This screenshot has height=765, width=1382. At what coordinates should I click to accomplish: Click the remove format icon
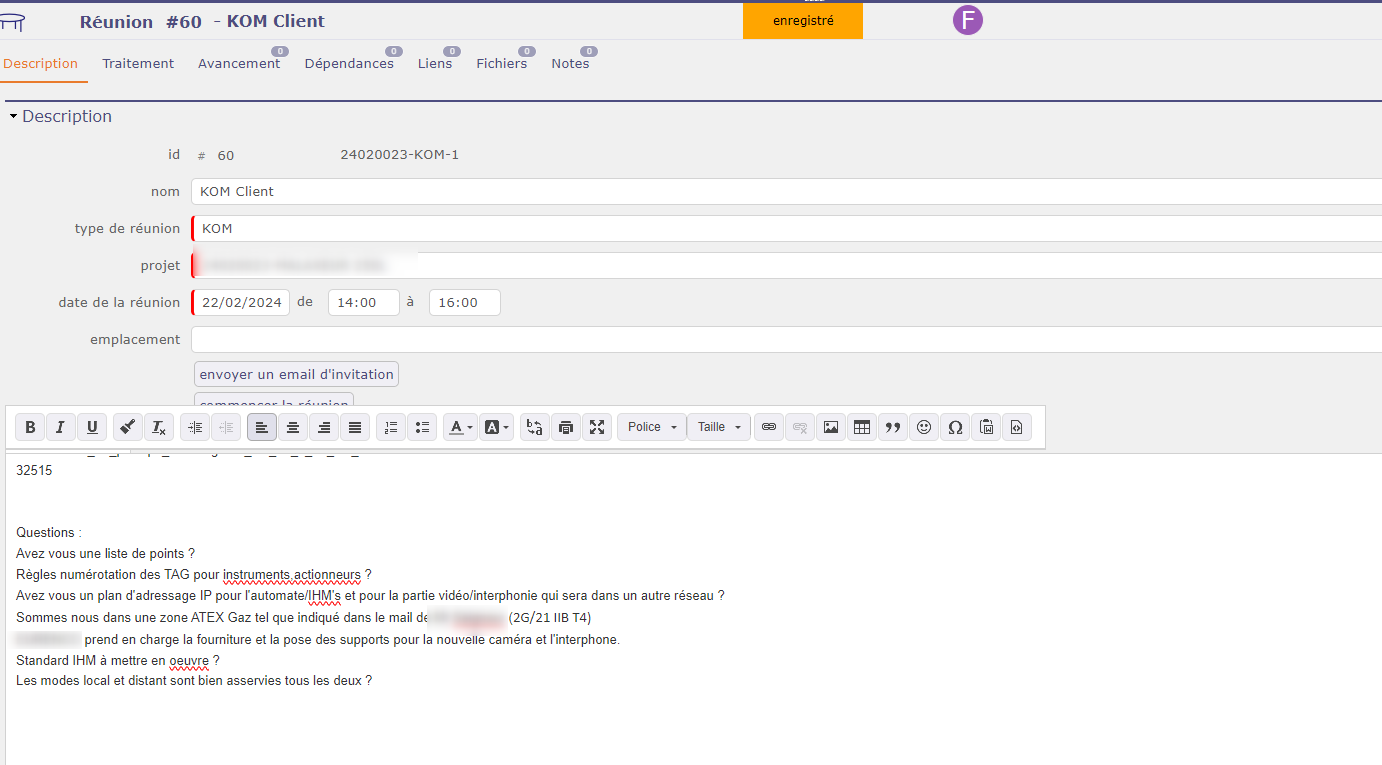coord(158,427)
